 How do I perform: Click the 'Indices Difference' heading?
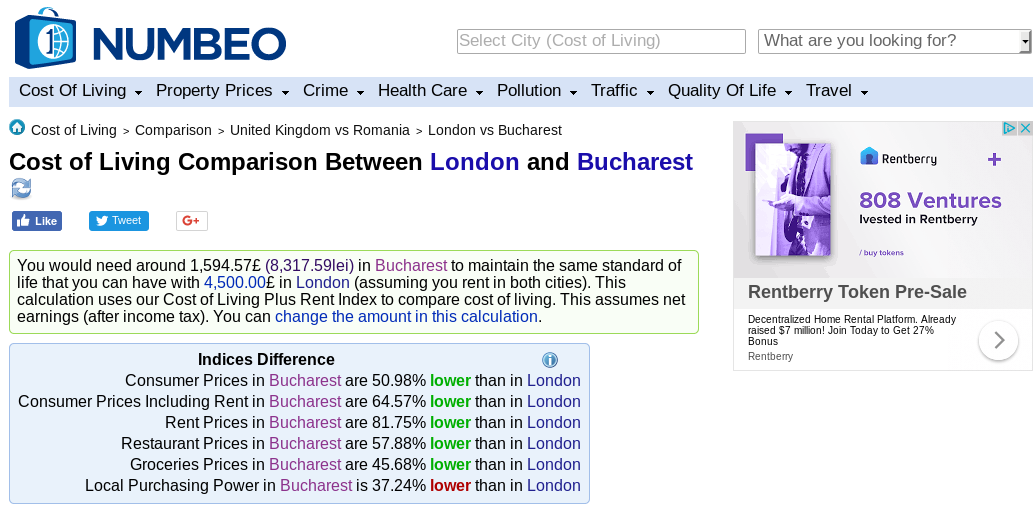pos(266,360)
